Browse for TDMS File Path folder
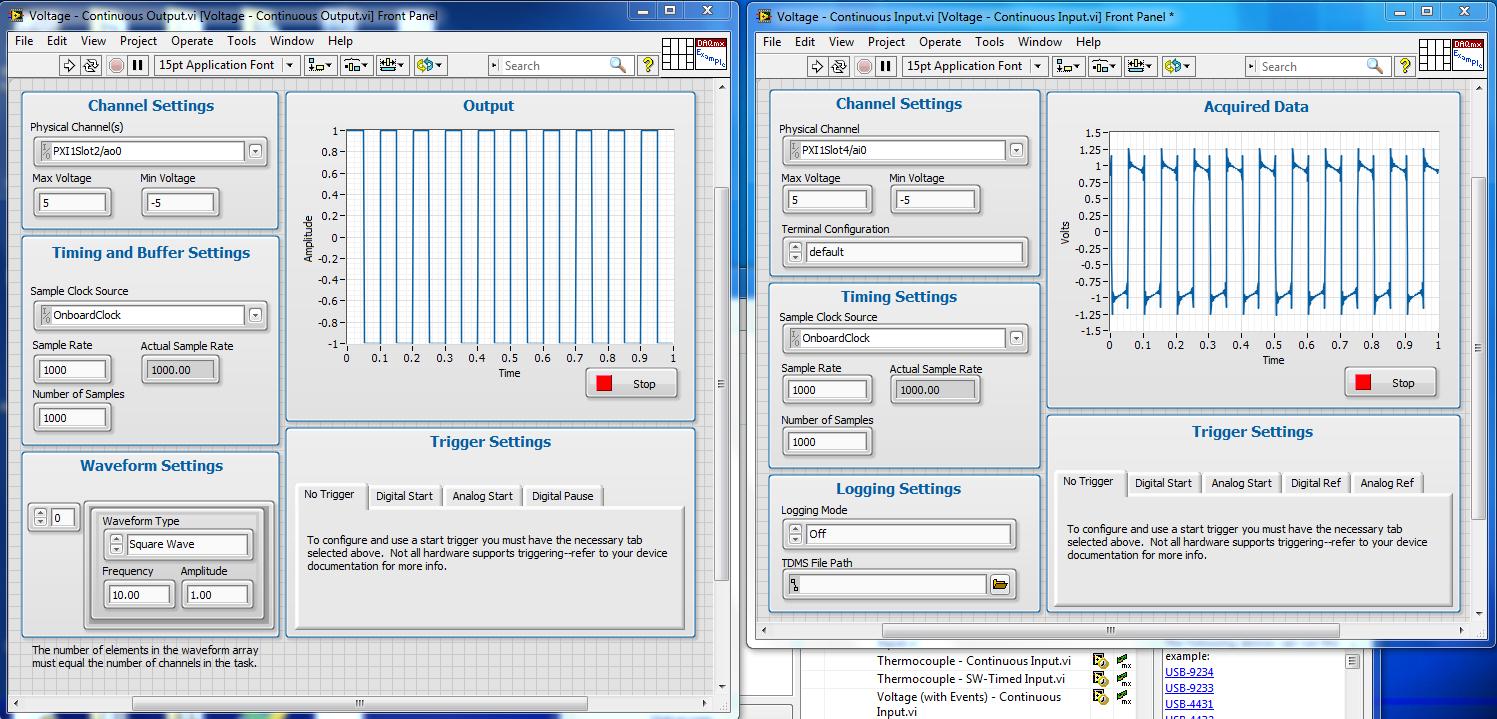This screenshot has width=1497, height=719. click(999, 585)
